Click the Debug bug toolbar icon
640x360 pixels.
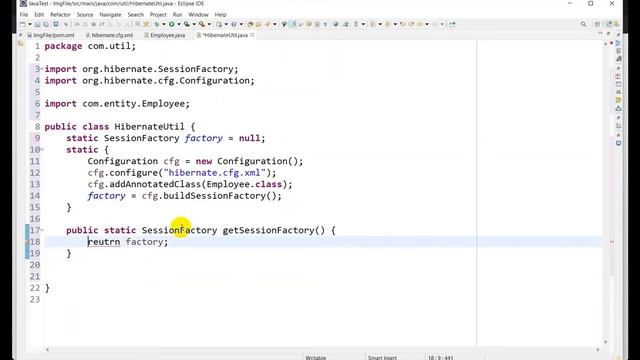157,24
